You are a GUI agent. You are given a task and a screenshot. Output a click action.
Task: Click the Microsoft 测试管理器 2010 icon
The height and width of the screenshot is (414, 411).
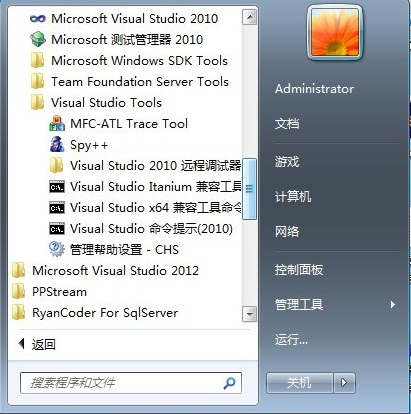click(x=38, y=39)
